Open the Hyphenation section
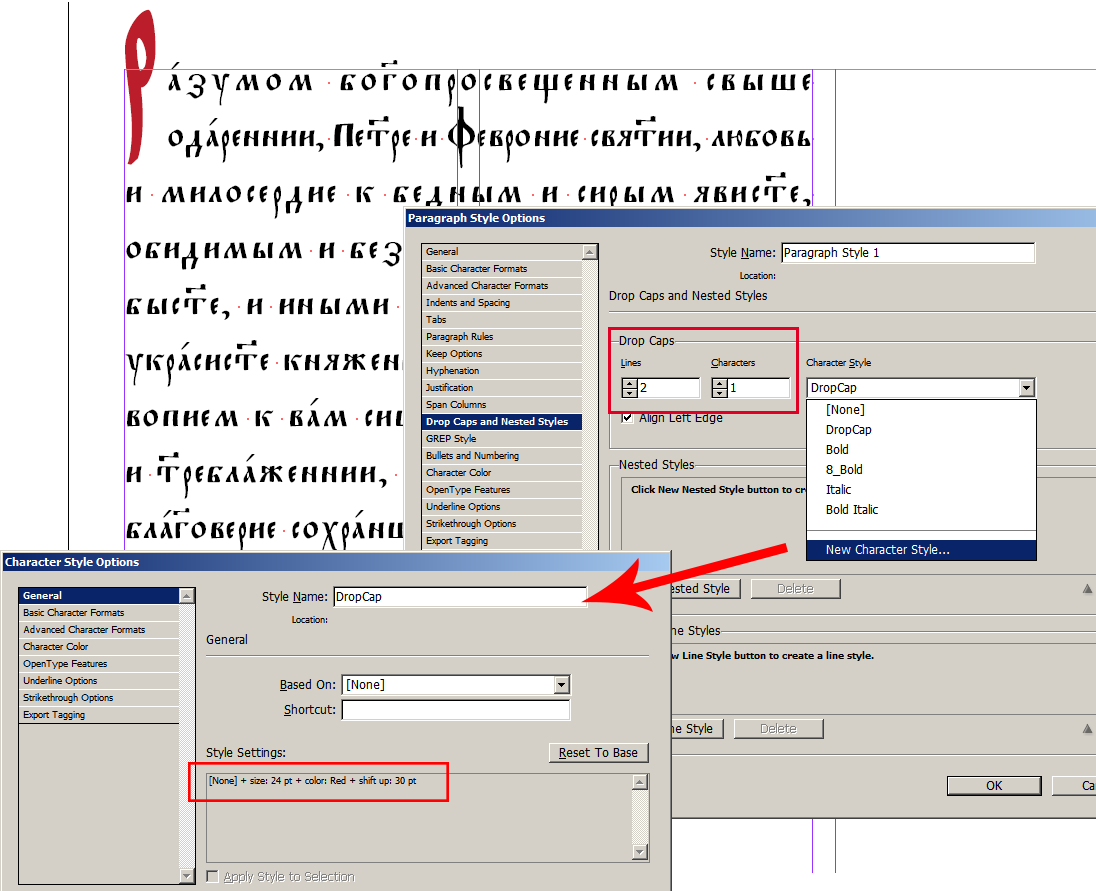 [502, 370]
